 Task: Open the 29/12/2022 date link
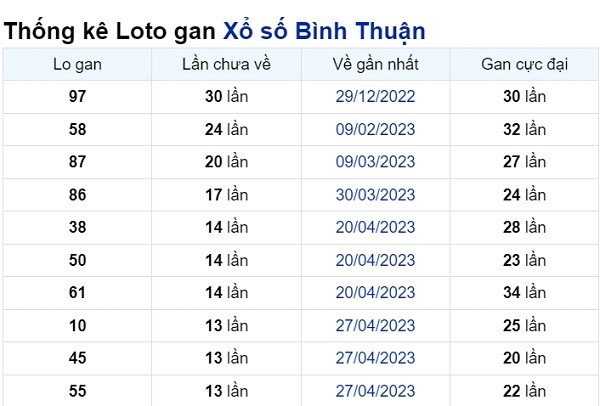[375, 96]
